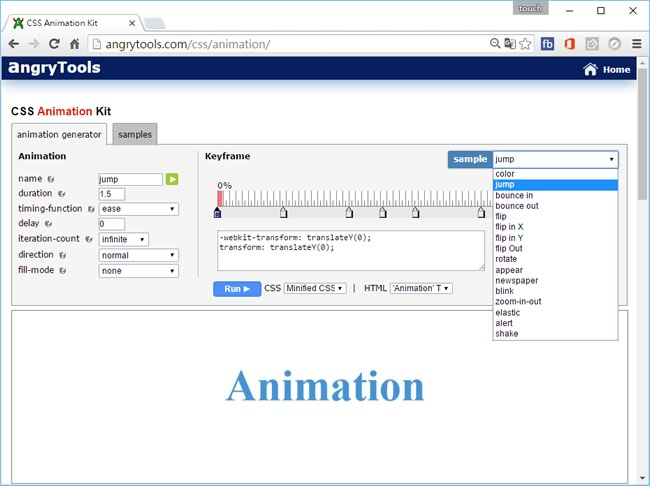
Task: Select 'bounce in' from sample list
Action: click(x=514, y=196)
